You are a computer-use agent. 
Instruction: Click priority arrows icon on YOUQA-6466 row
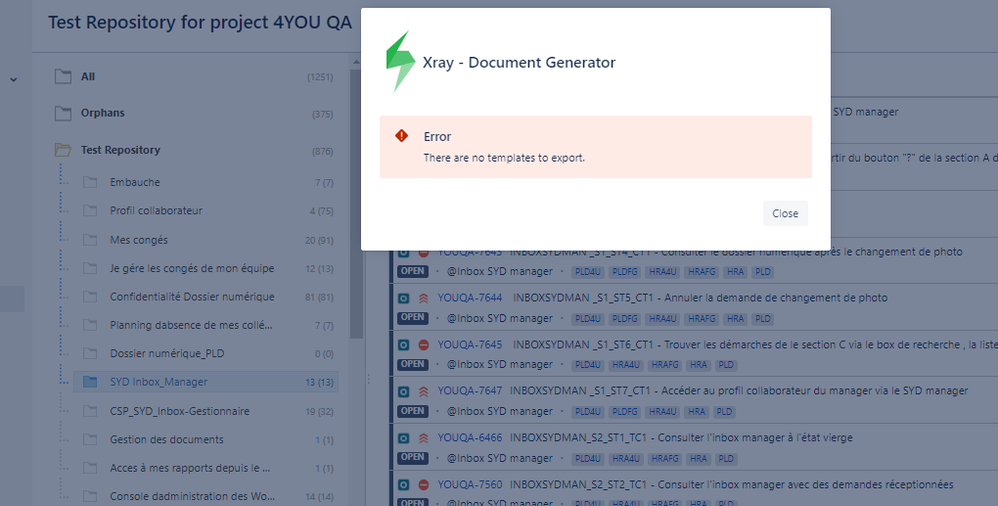coord(423,439)
